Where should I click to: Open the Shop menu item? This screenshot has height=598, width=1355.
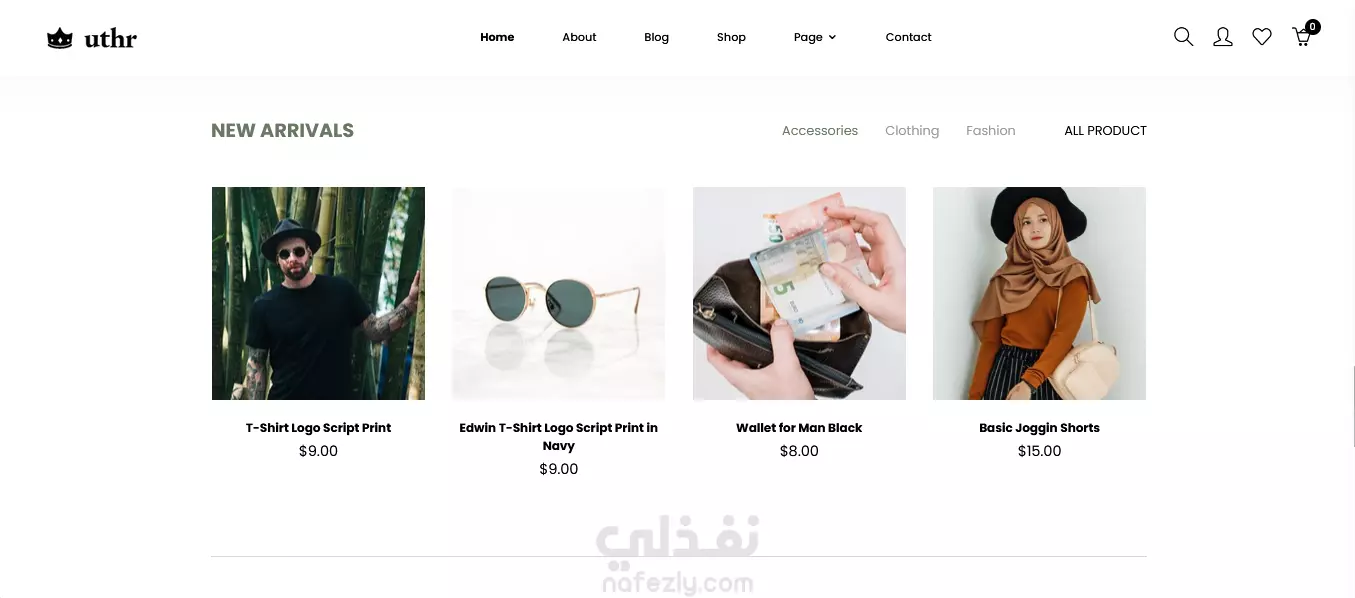(x=731, y=37)
